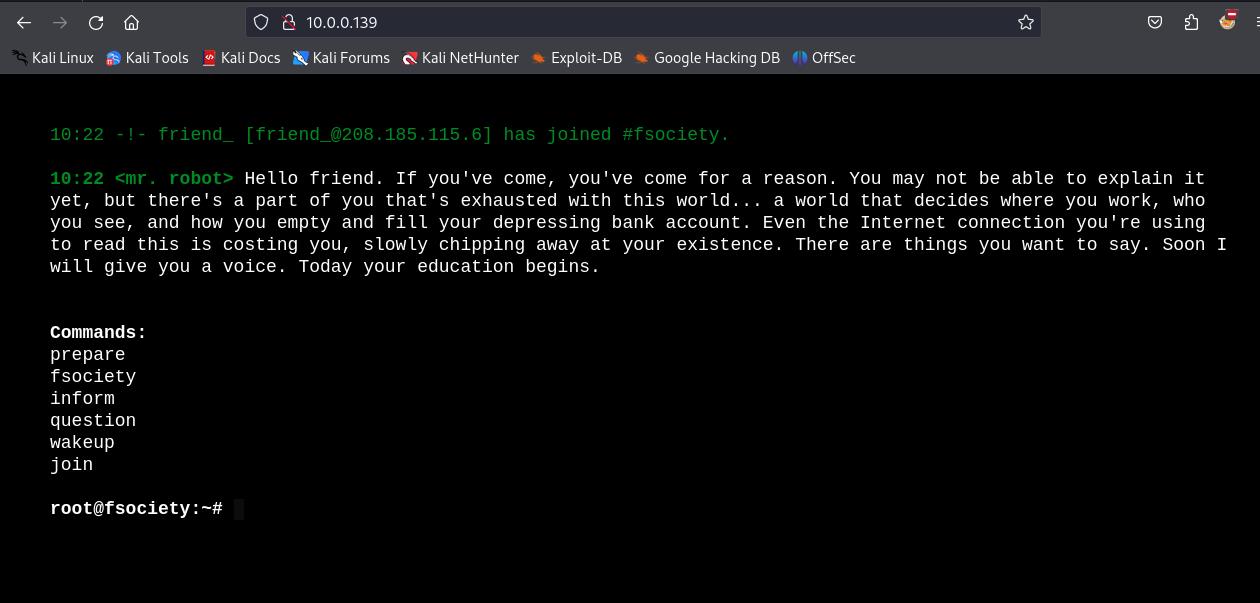Screen dimensions: 1260x603
Task: Open the Extensions puzzle-piece menu
Action: click(1191, 22)
